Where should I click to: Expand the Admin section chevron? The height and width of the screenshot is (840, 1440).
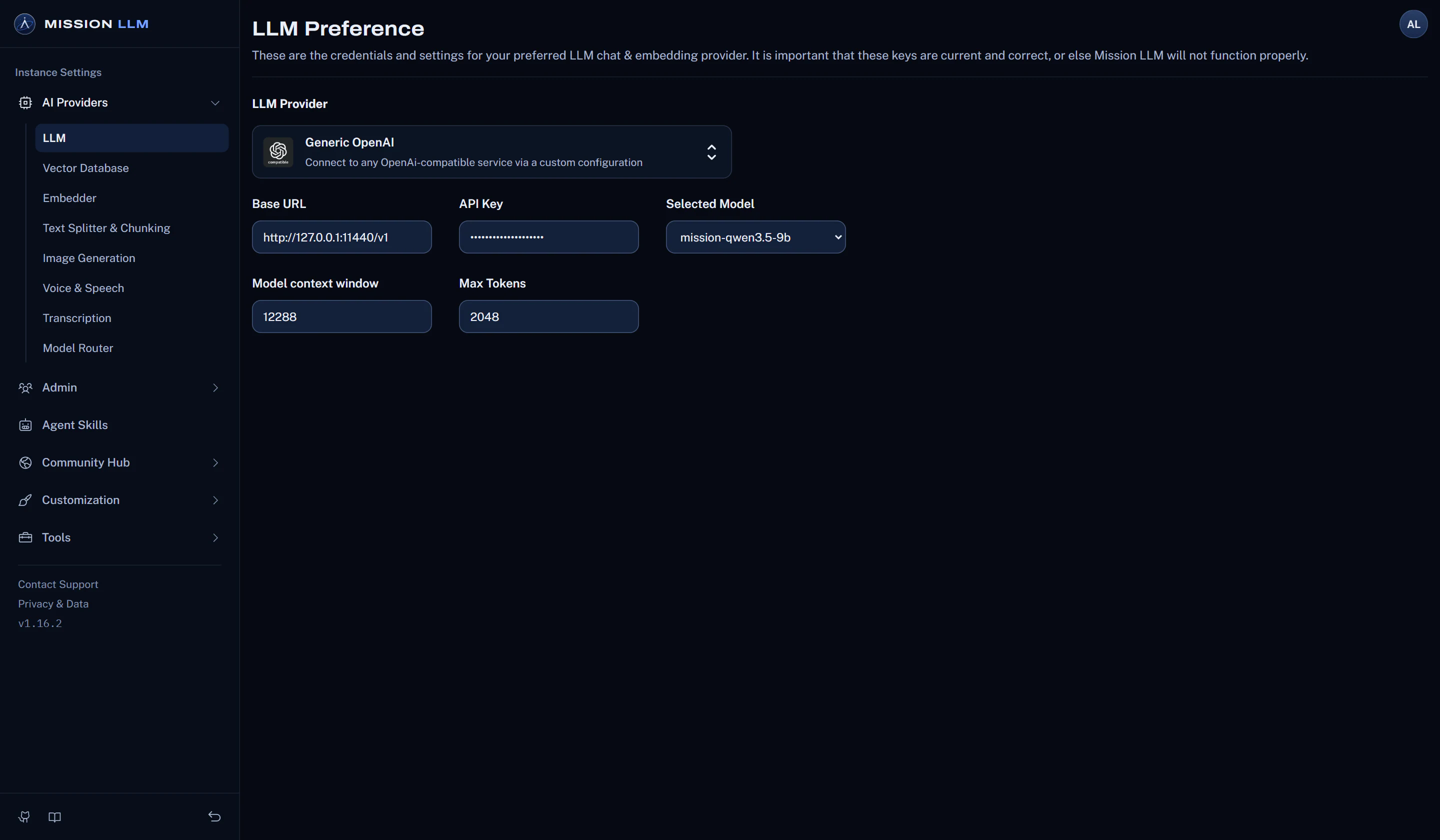point(215,388)
